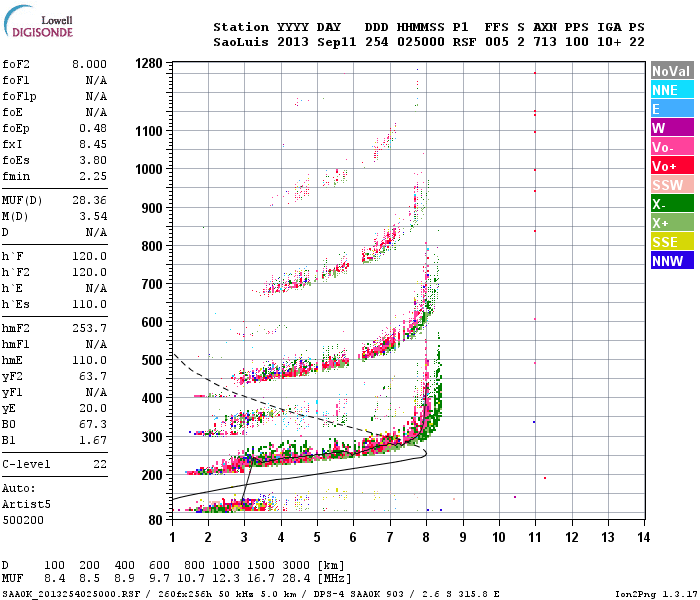
Task: Select the E blue legend swatch
Action: click(x=672, y=108)
